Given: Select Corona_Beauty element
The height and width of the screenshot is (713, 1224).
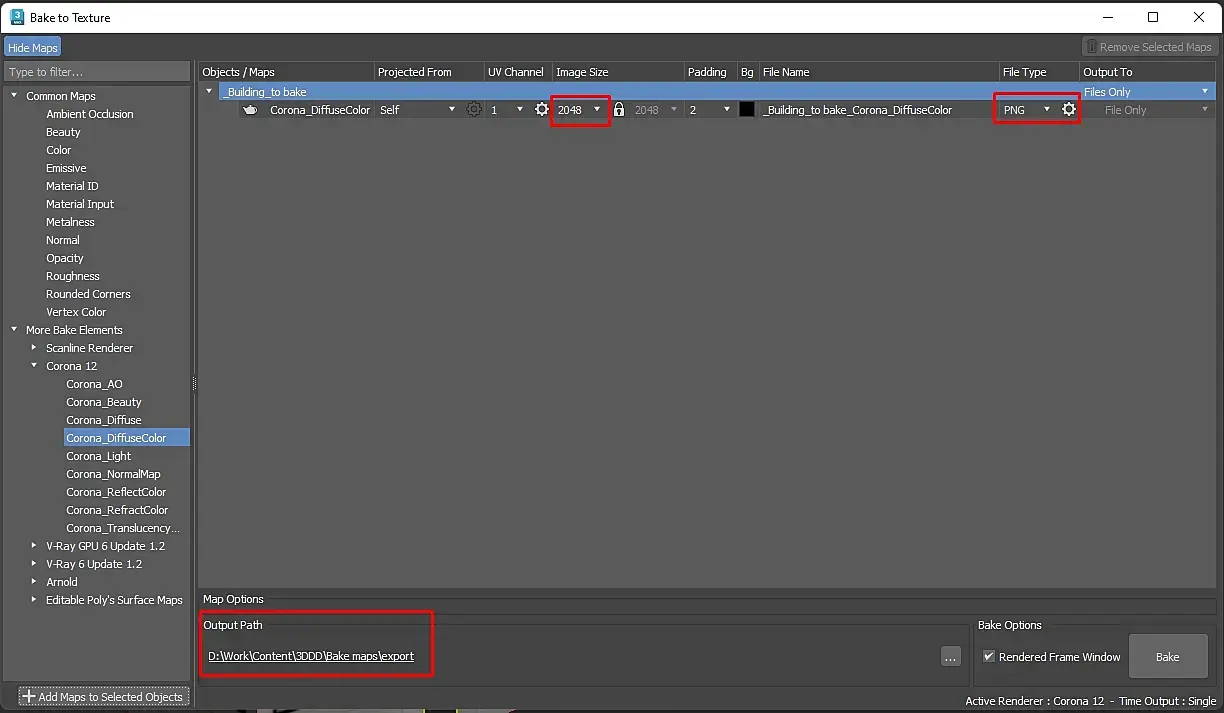Looking at the screenshot, I should tap(104, 402).
